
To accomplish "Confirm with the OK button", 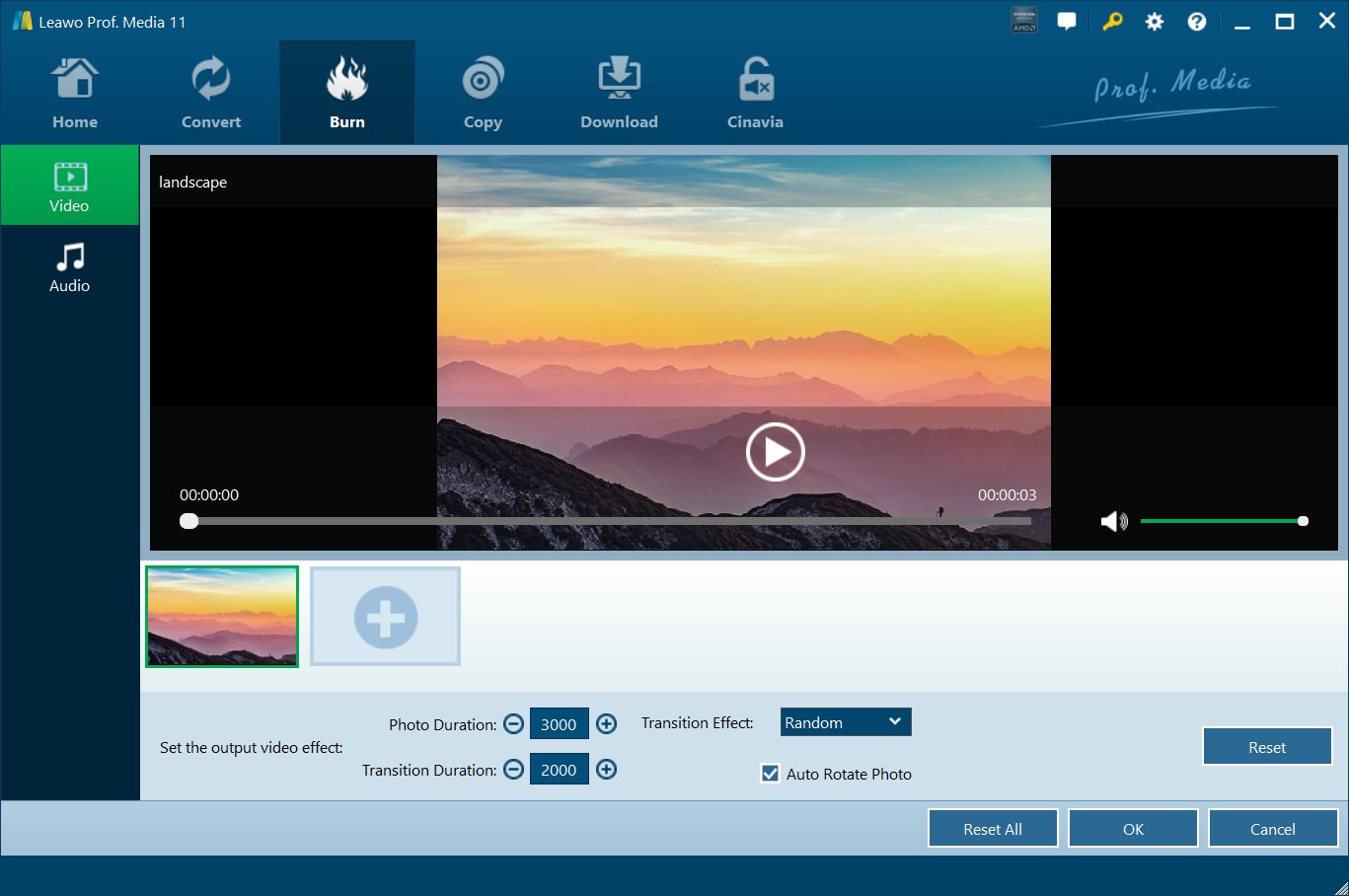I will 1133,829.
